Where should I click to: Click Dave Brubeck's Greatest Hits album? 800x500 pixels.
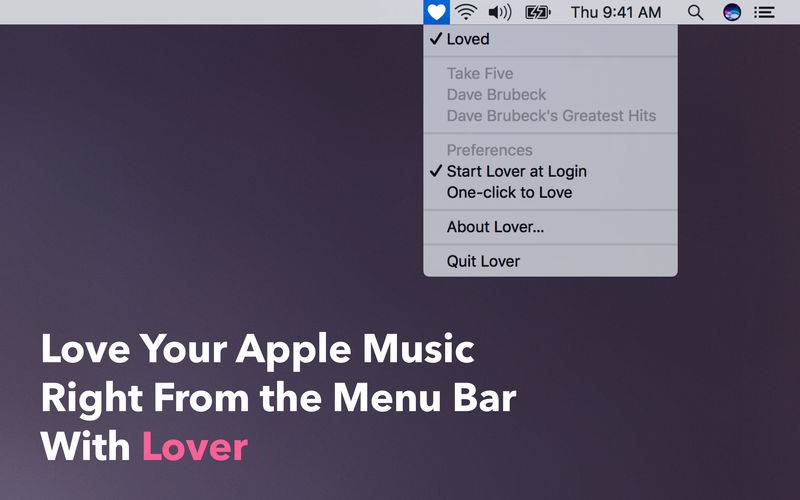coord(552,116)
